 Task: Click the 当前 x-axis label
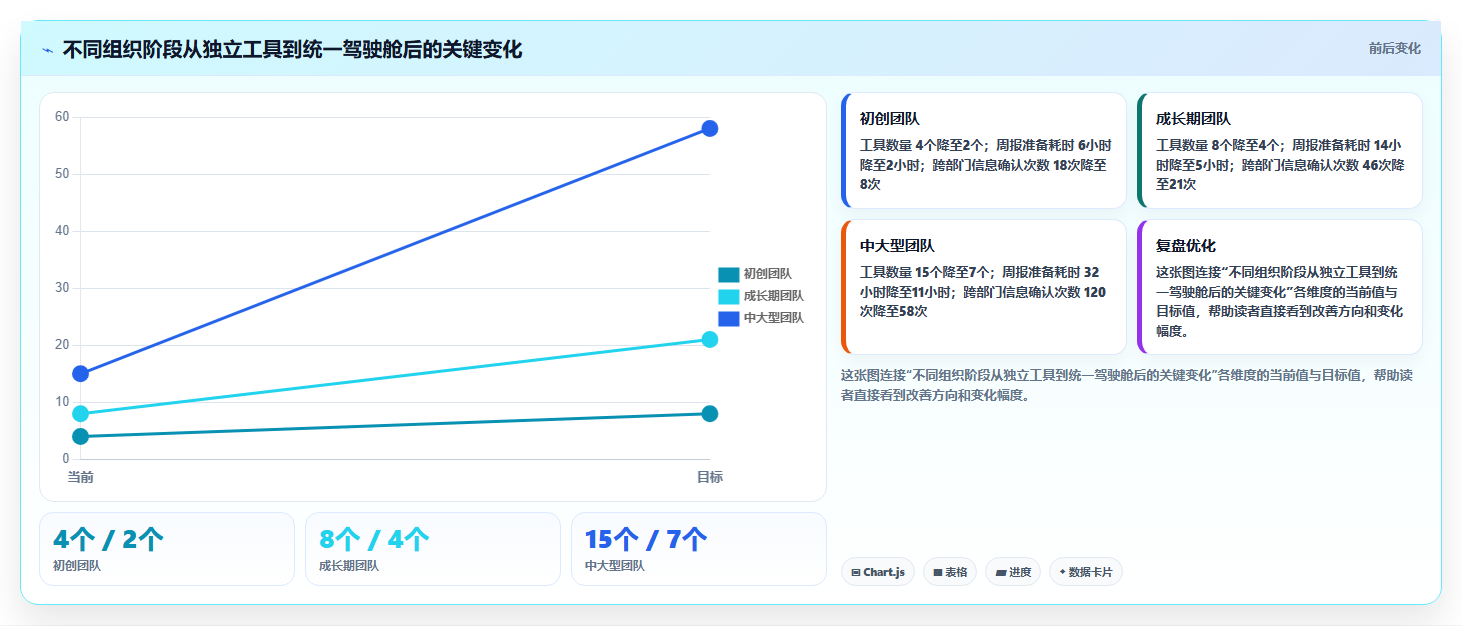81,477
